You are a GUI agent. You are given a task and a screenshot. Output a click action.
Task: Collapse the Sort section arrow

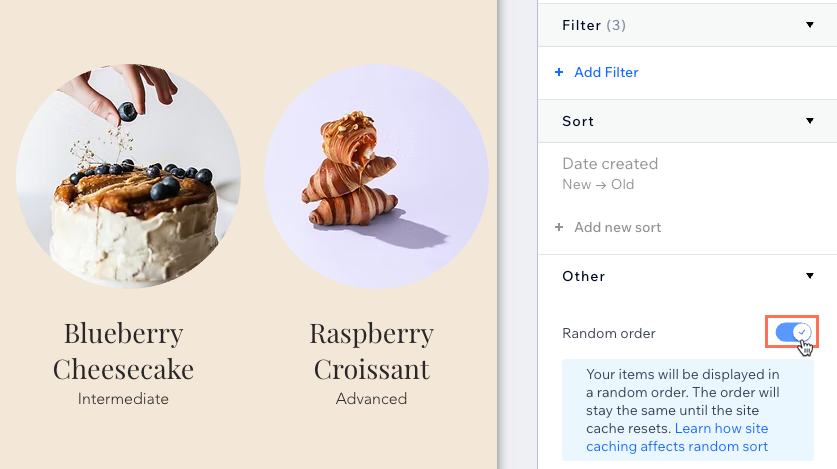(810, 121)
